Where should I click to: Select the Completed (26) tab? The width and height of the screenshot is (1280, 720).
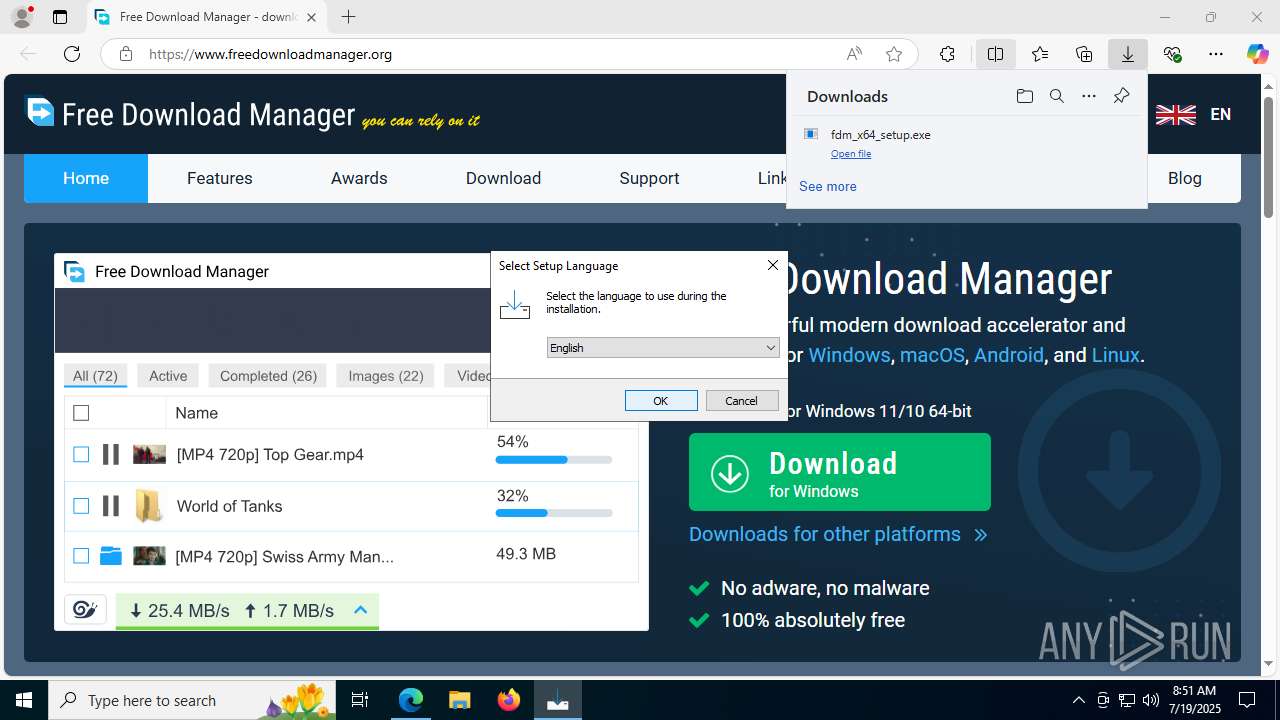pyautogui.click(x=268, y=376)
